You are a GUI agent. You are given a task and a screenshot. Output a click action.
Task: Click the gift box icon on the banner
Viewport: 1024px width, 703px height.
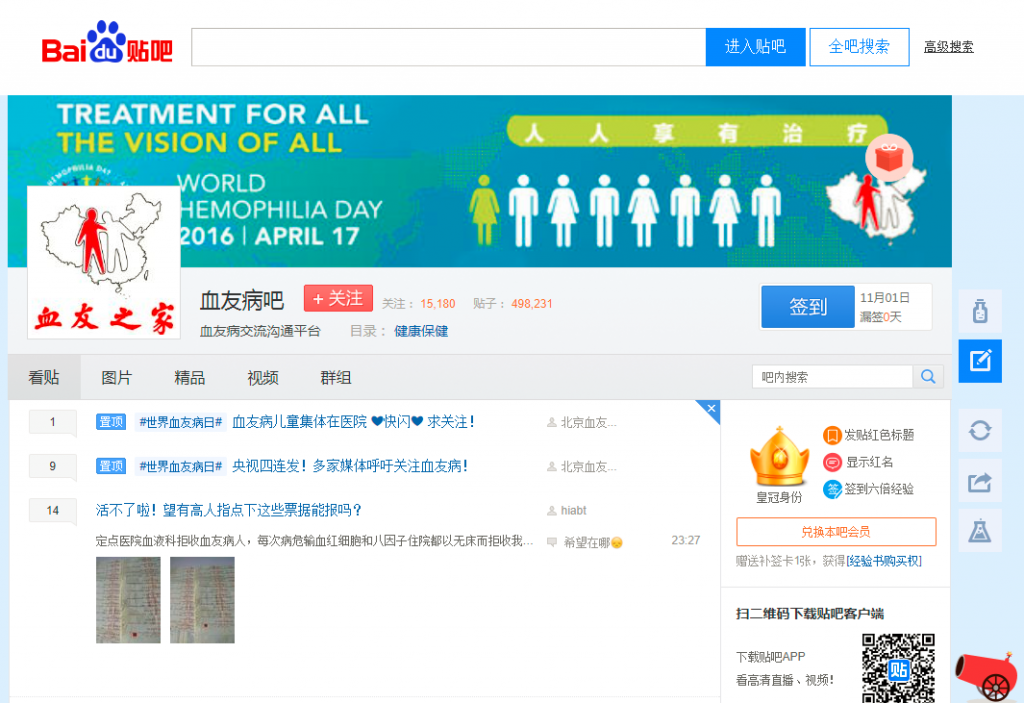point(889,157)
